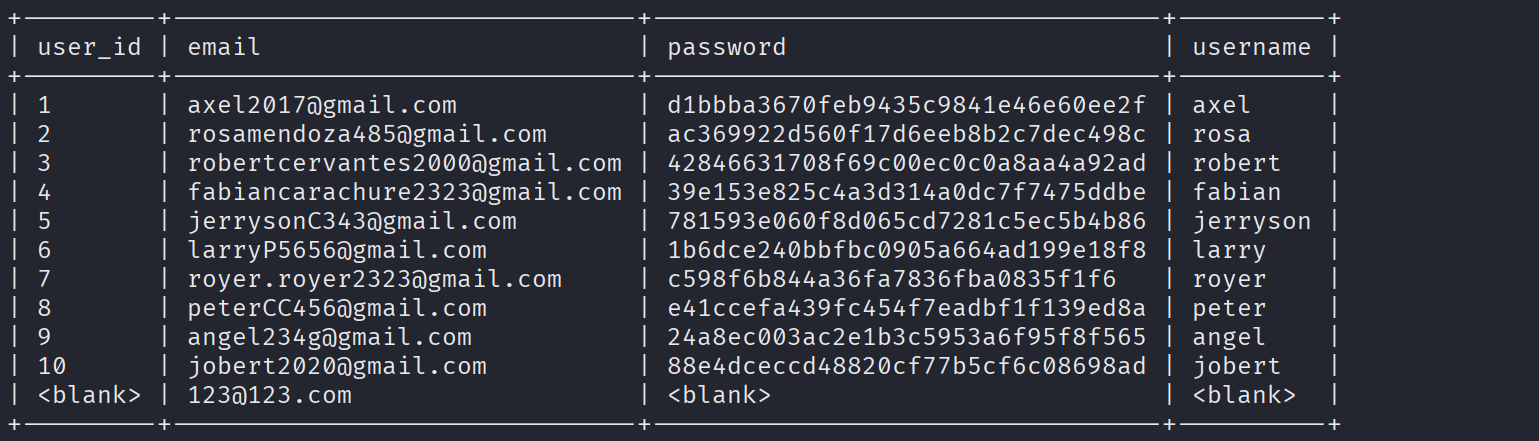
Task: Click password hash starting with ac369922
Action: (x=907, y=134)
